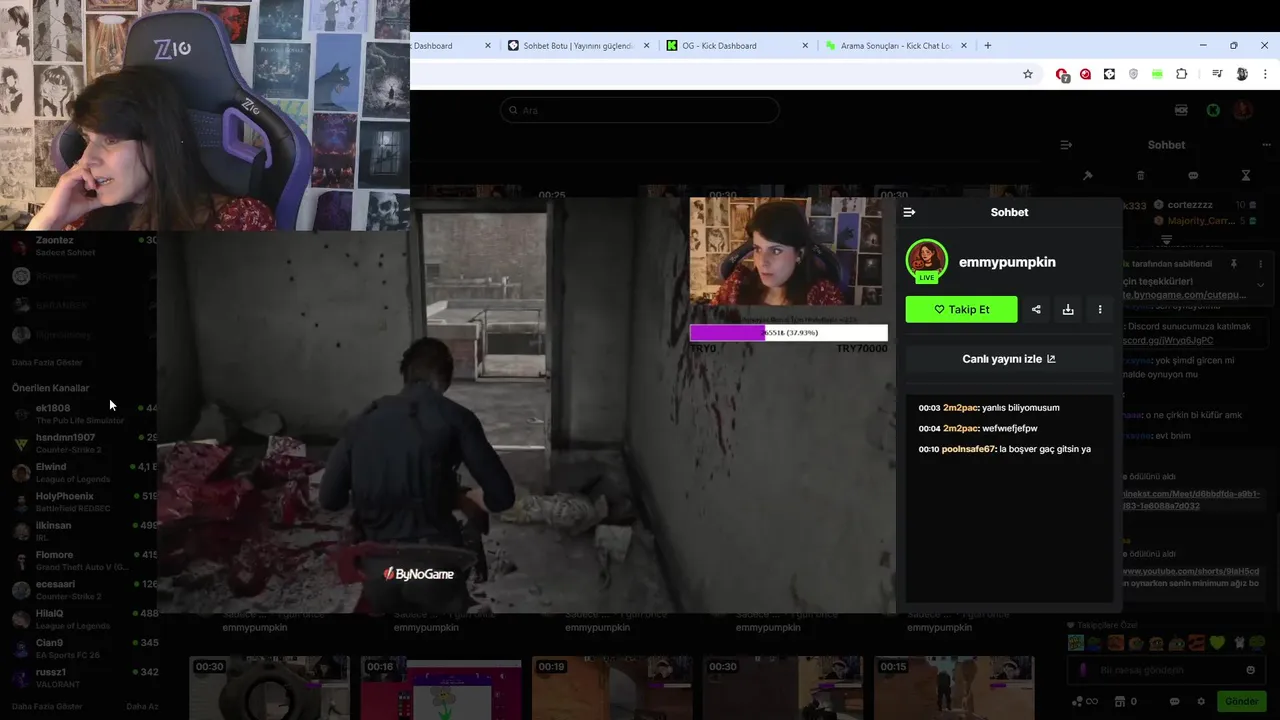Open the chat bubble icon below message box

(x=1175, y=701)
